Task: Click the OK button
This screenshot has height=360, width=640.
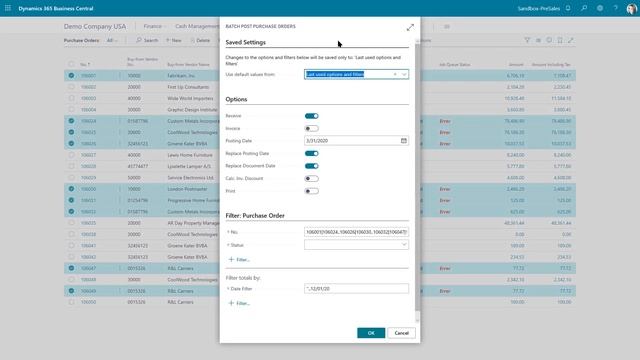Action: [371, 333]
